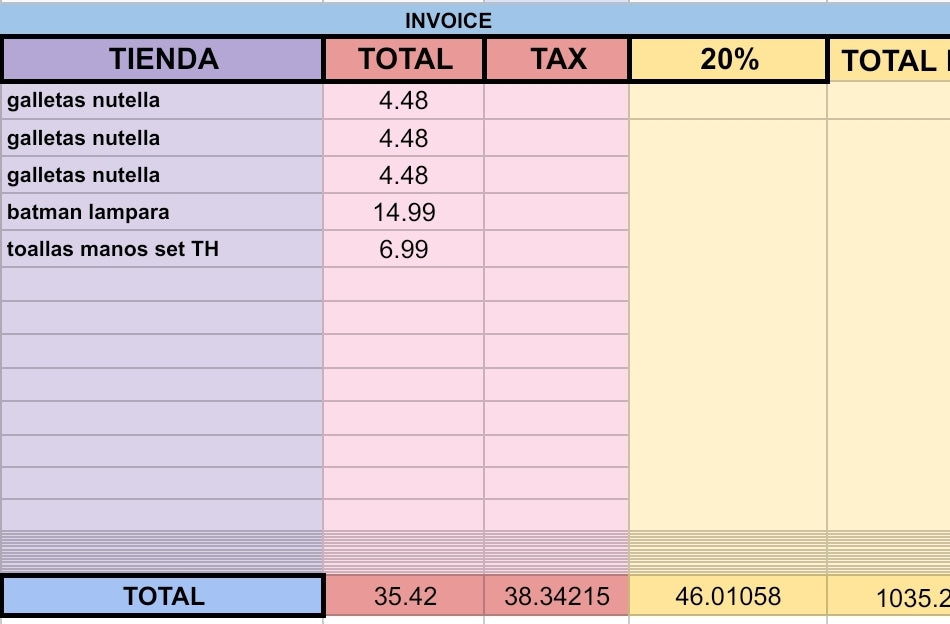This screenshot has height=624, width=950.
Task: Select the 35.42 sum cell
Action: (405, 596)
